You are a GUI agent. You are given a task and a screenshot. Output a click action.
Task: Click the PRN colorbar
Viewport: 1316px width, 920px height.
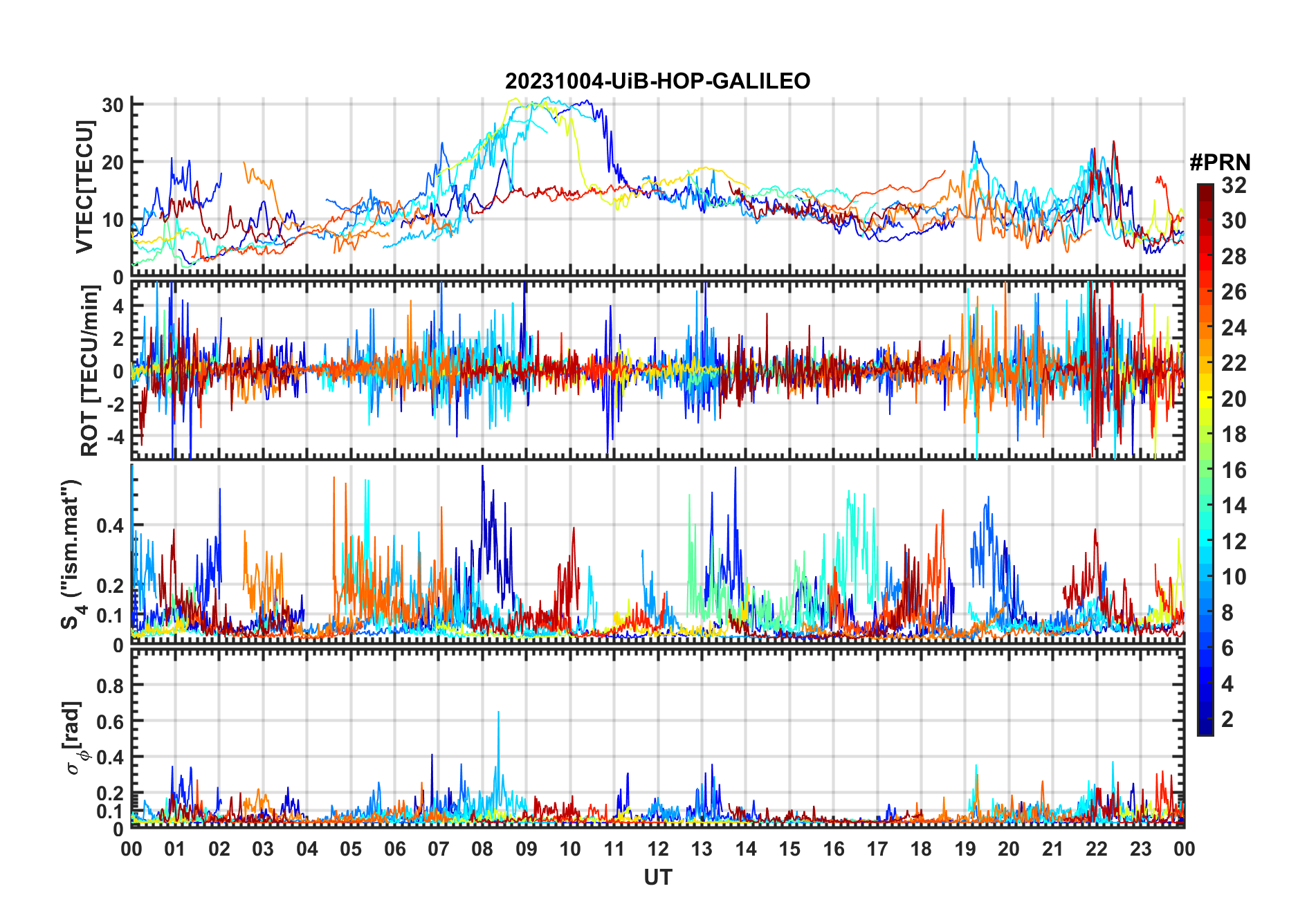point(1205,459)
